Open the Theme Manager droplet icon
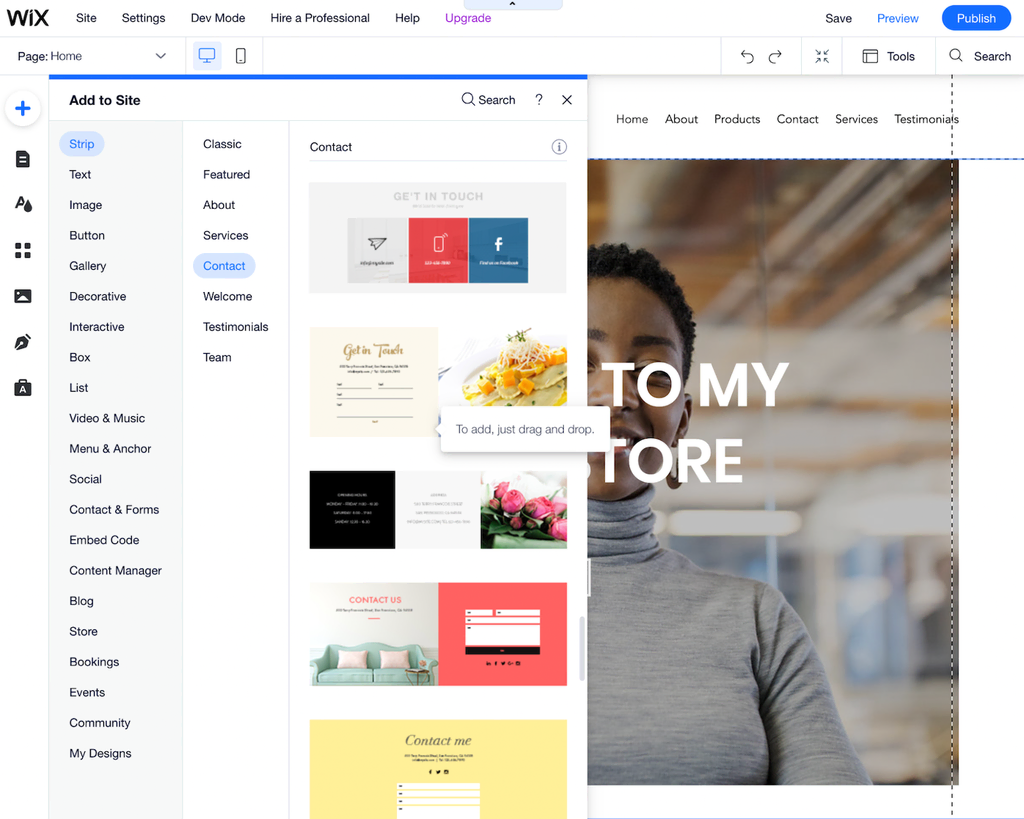The width and height of the screenshot is (1024, 819). coord(23,204)
